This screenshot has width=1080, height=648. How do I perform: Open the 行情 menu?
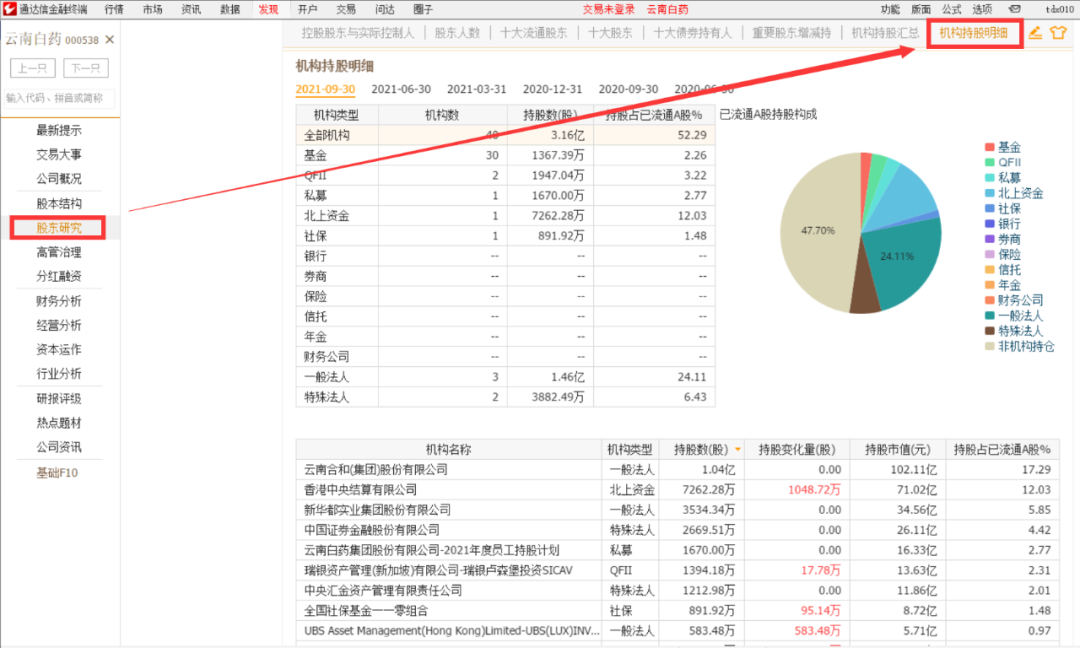tap(114, 10)
